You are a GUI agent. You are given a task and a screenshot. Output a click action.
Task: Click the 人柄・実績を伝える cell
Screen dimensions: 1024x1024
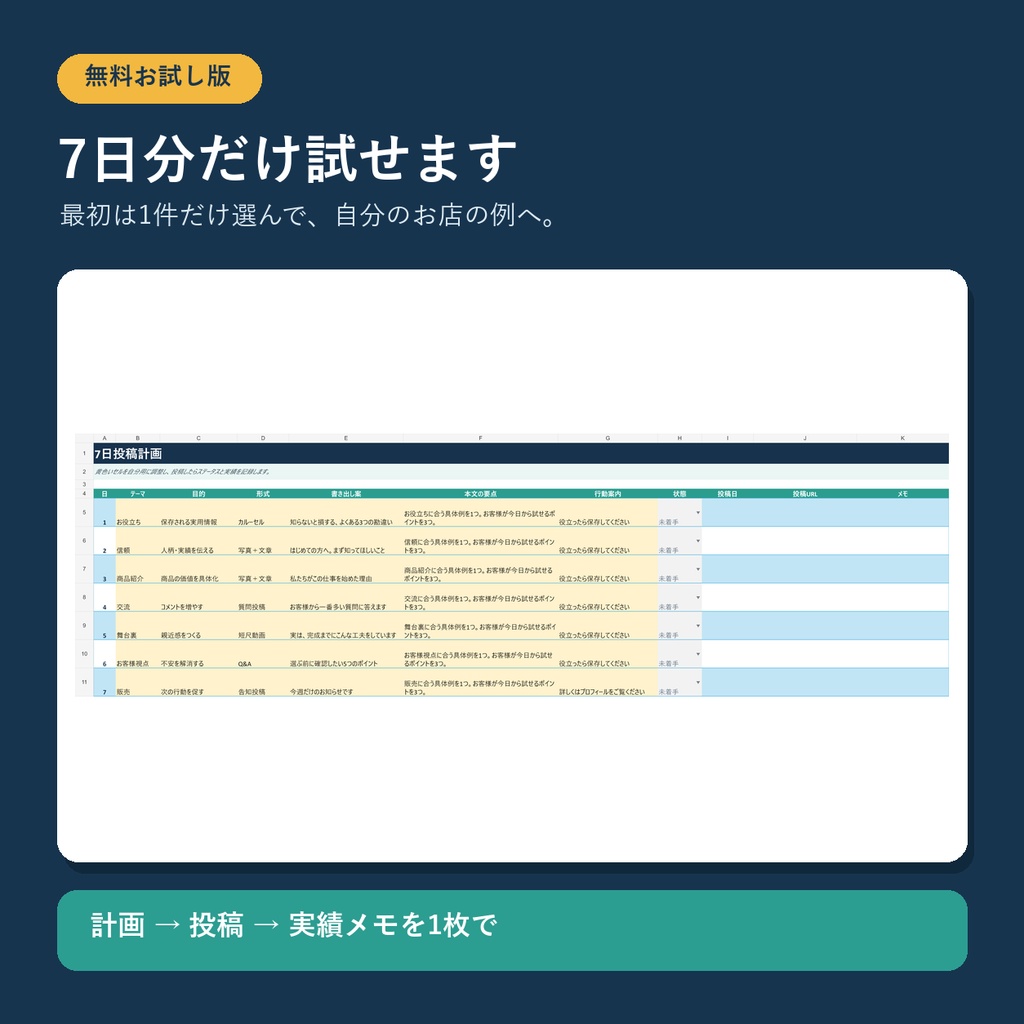(x=198, y=541)
